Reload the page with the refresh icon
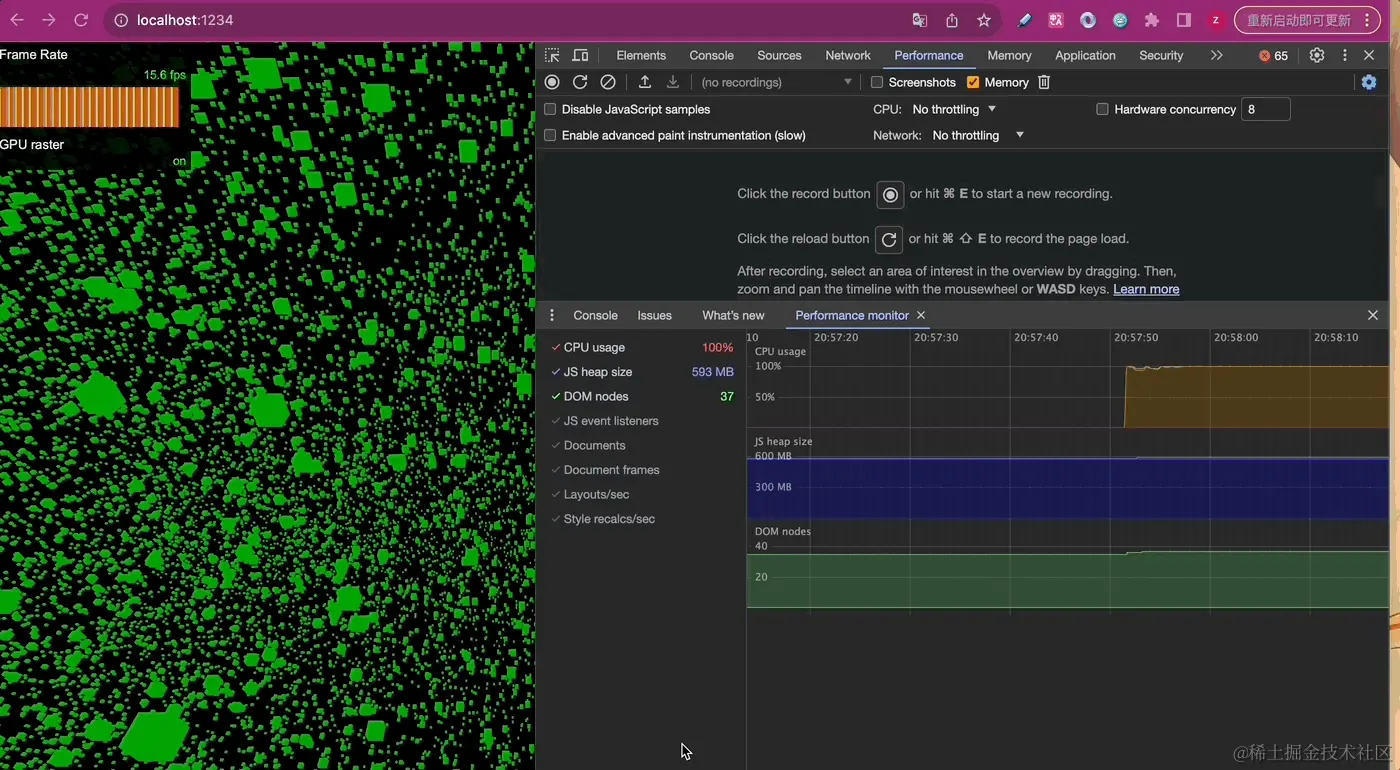 pyautogui.click(x=82, y=20)
